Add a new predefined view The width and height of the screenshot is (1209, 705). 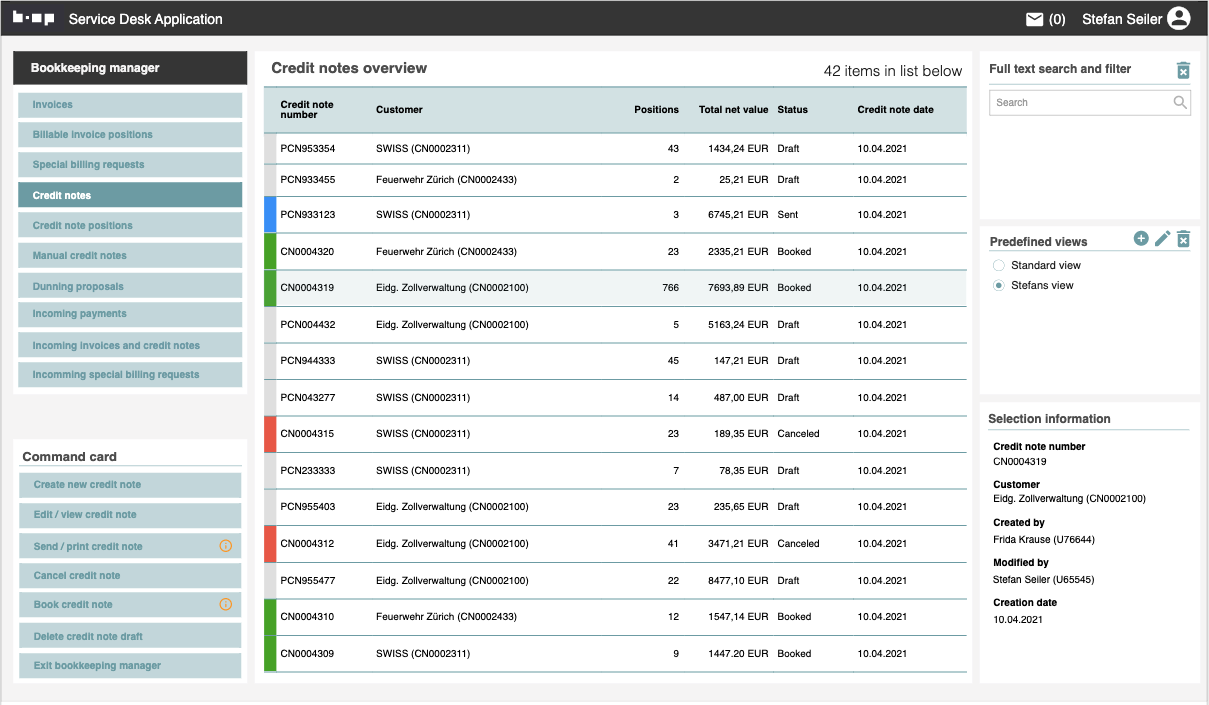tap(1141, 238)
